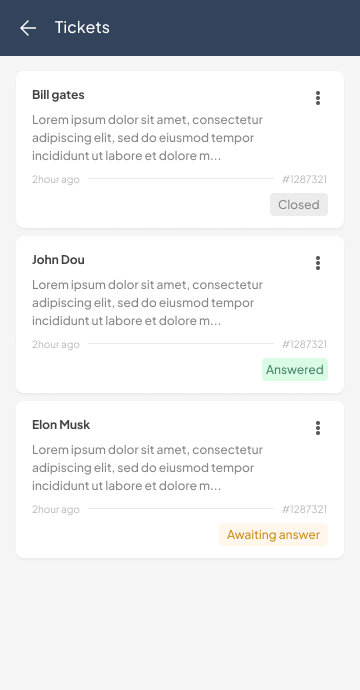Open Bill gates ticket message preview

pyautogui.click(x=148, y=138)
